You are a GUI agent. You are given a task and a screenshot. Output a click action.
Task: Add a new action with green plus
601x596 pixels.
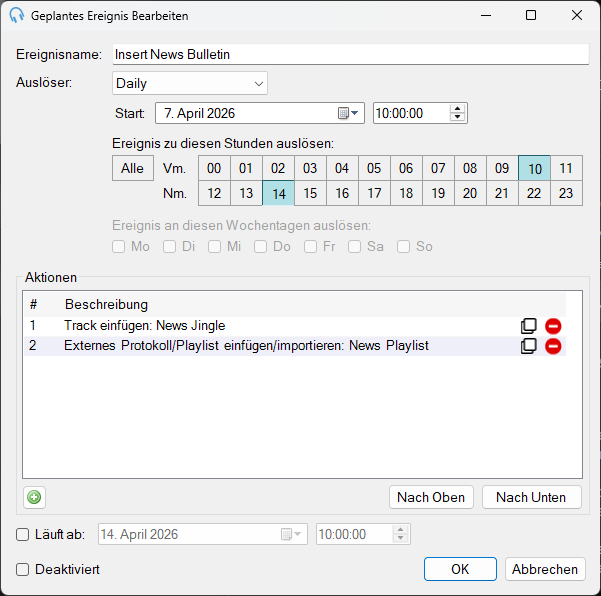(34, 497)
